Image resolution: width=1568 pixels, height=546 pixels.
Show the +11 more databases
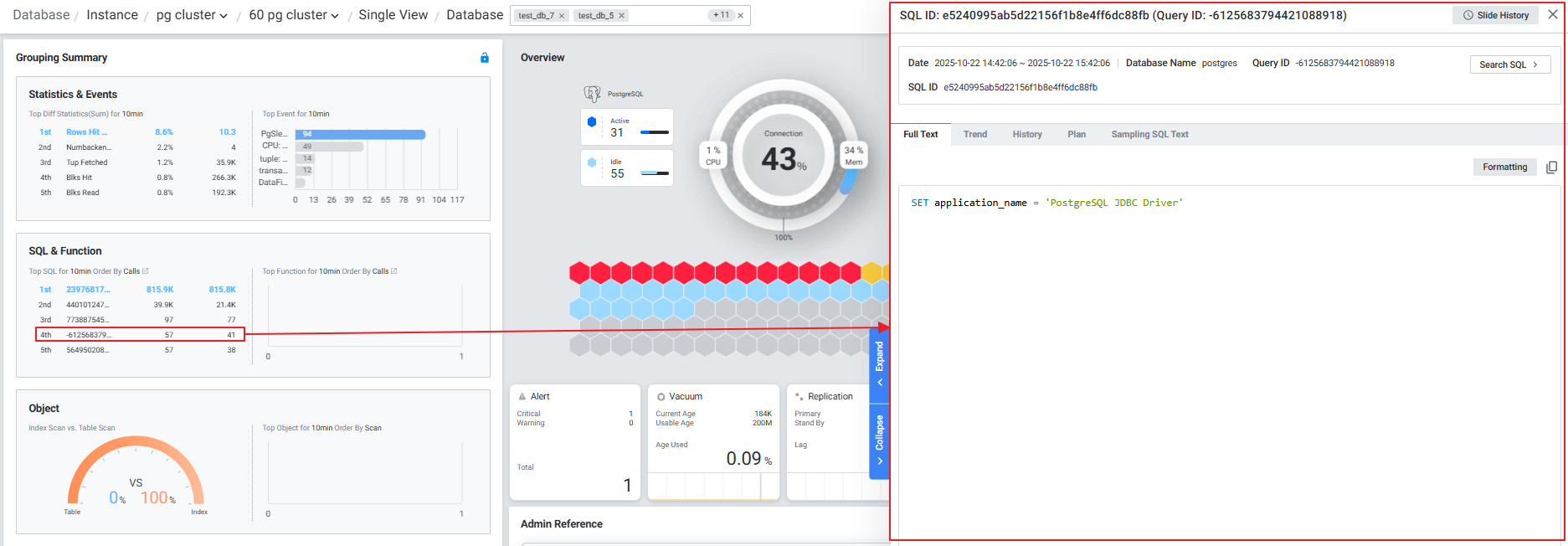pos(720,15)
